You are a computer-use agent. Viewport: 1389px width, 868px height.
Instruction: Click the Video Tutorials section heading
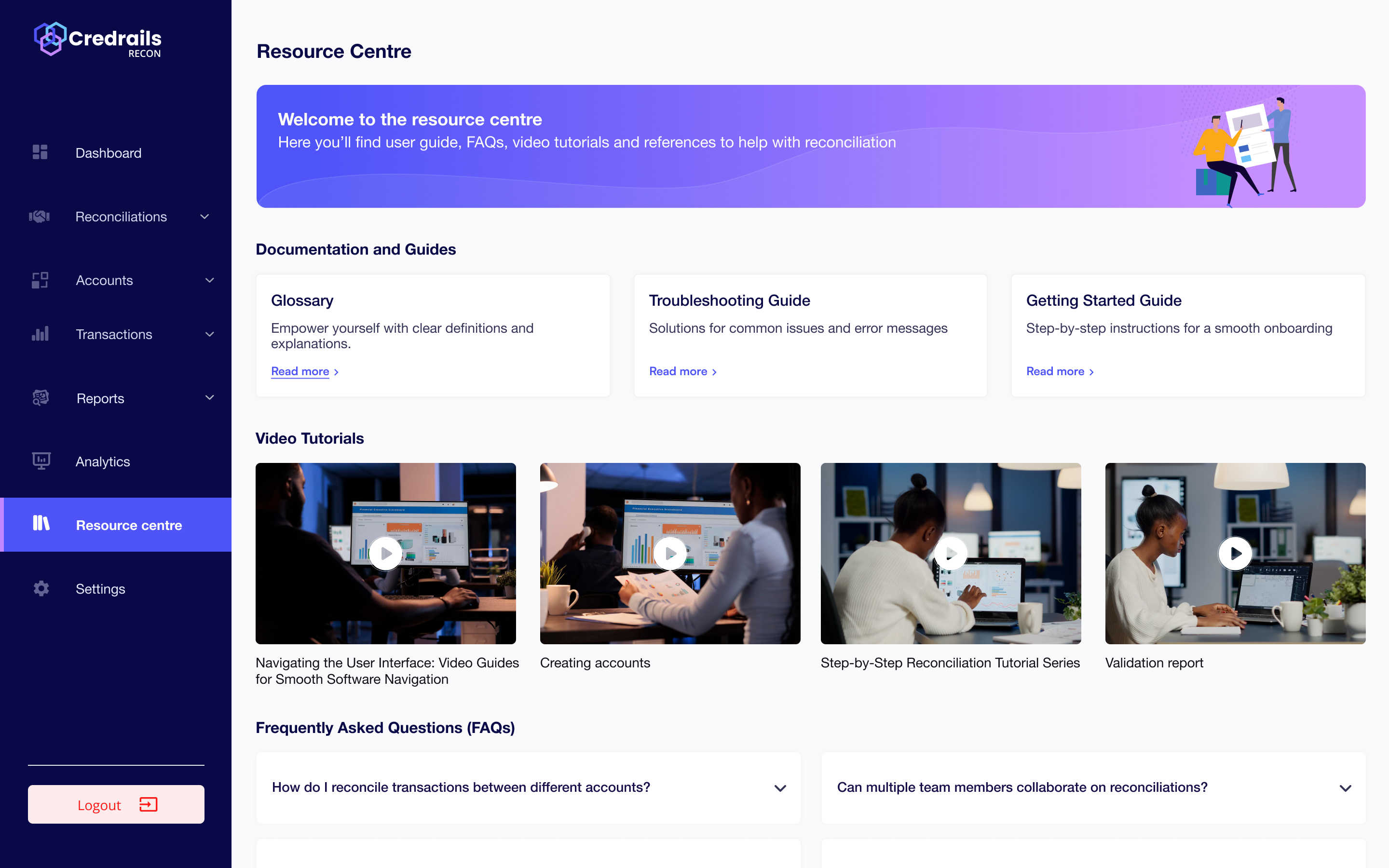309,438
